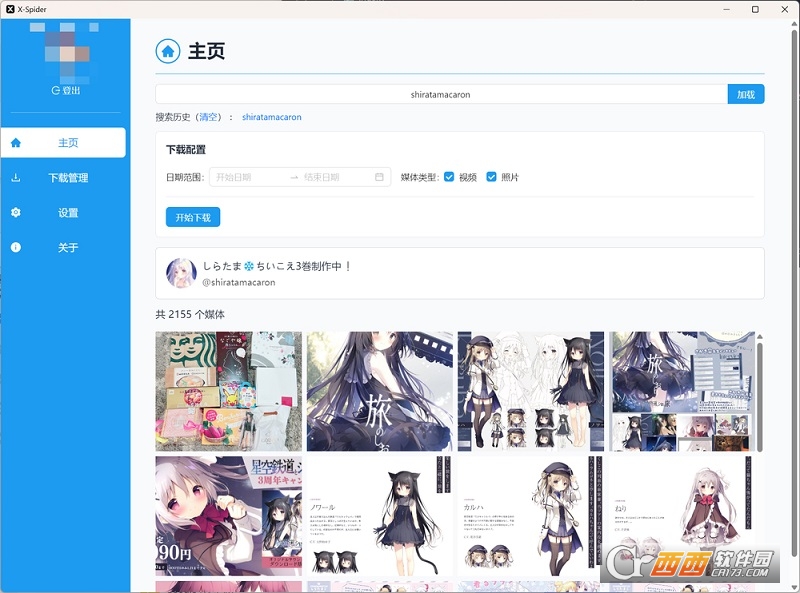Set the 结束日期 end date field
This screenshot has height=593, width=800.
pyautogui.click(x=335, y=177)
